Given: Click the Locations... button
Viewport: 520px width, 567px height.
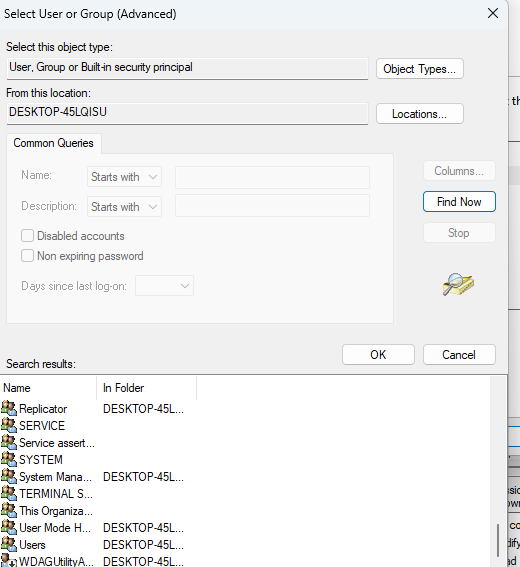Looking at the screenshot, I should coord(419,114).
